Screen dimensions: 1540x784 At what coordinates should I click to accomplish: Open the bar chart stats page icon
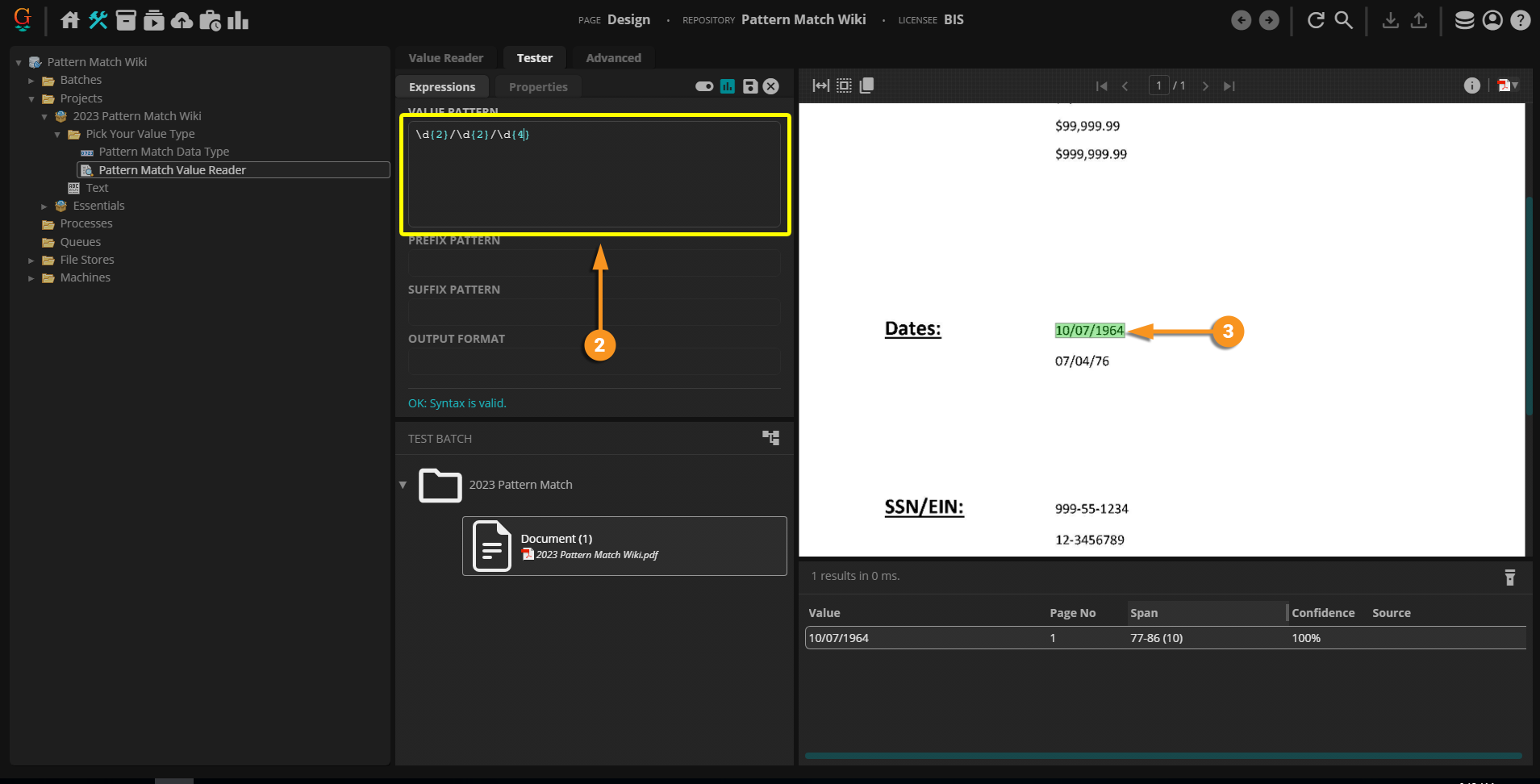(x=238, y=20)
